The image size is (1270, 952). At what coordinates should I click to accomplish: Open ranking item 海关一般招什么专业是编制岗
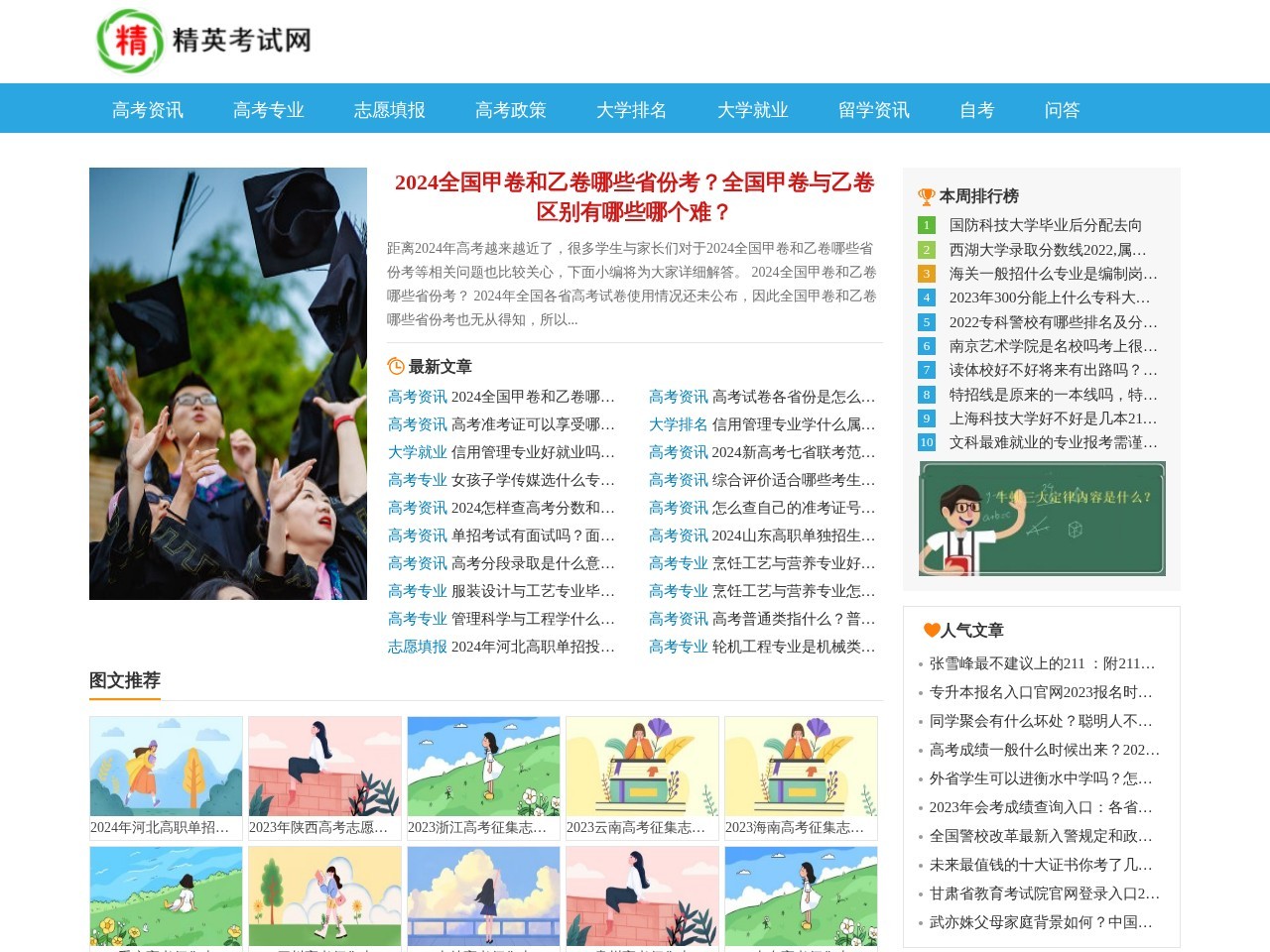pos(1054,274)
